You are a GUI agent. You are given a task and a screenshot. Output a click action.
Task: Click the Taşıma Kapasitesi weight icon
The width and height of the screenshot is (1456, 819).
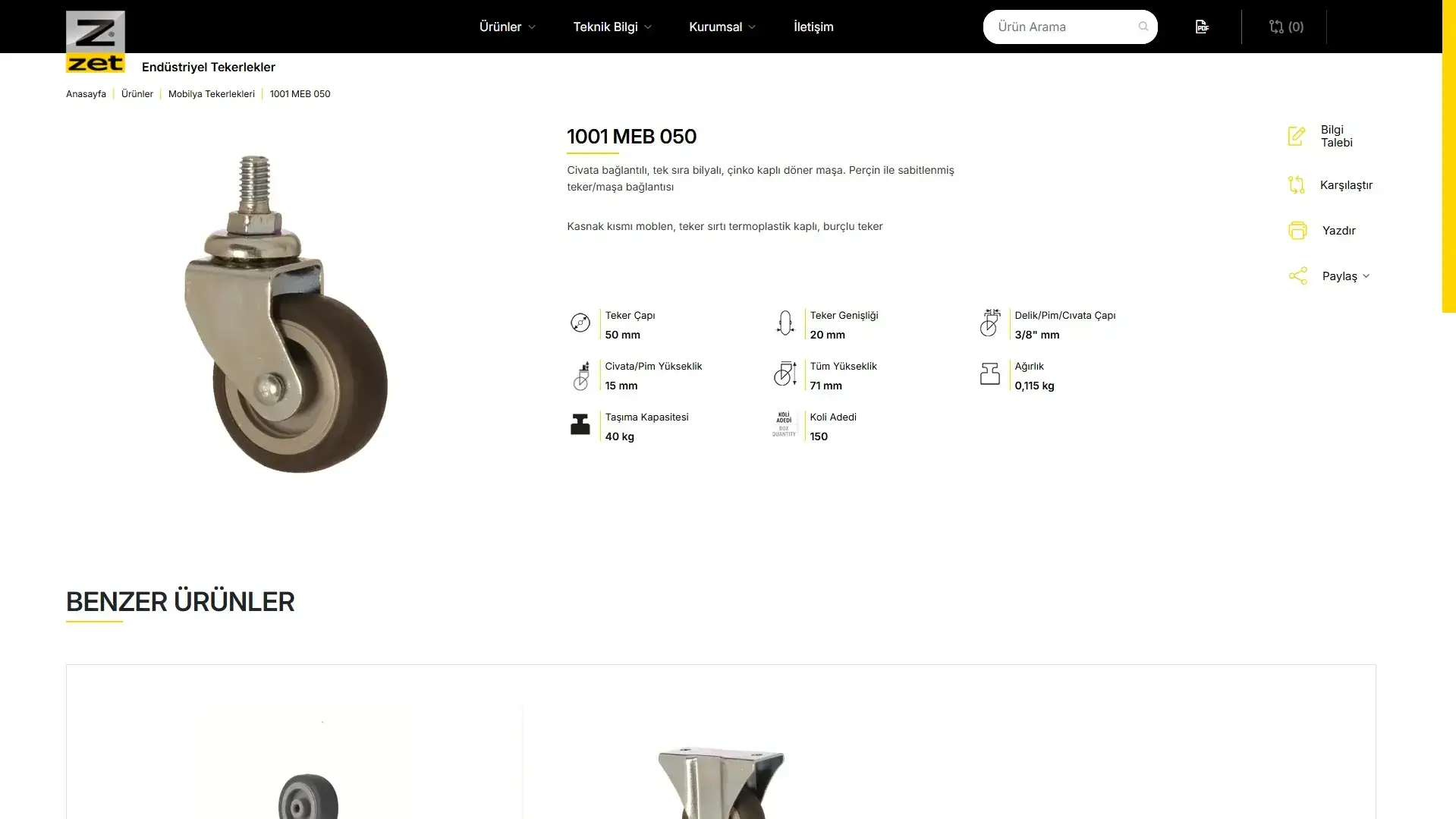[580, 424]
